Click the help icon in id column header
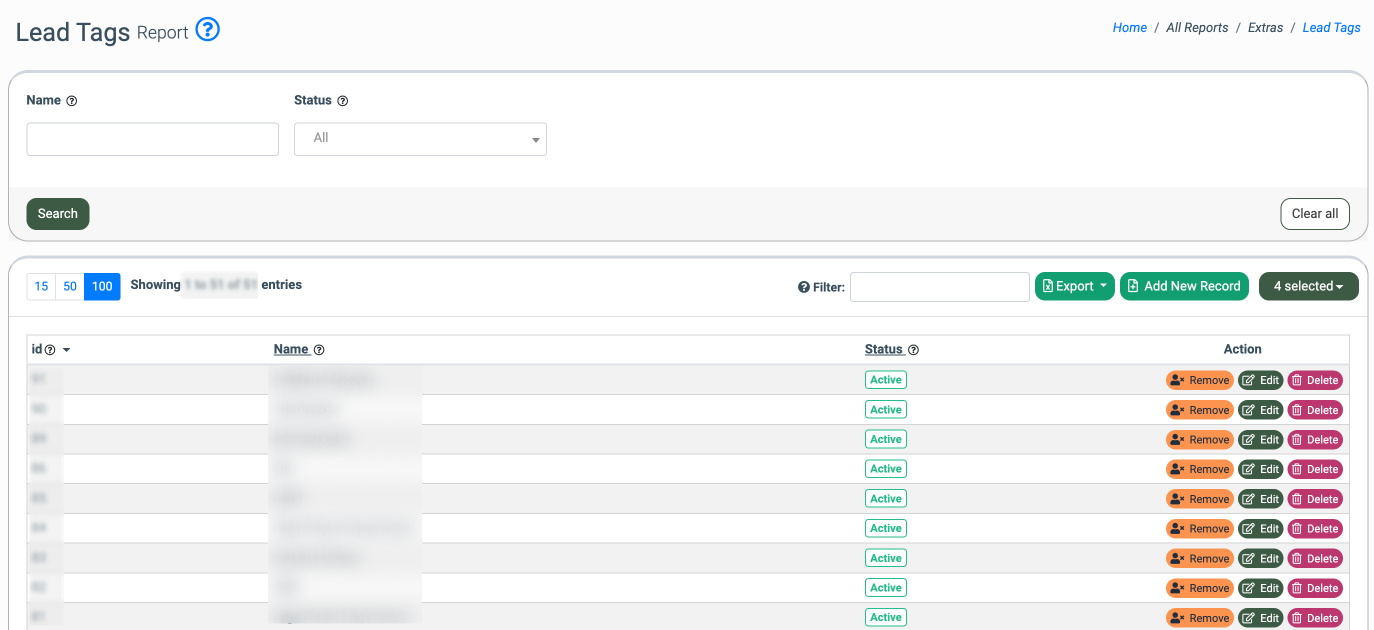 (x=50, y=350)
